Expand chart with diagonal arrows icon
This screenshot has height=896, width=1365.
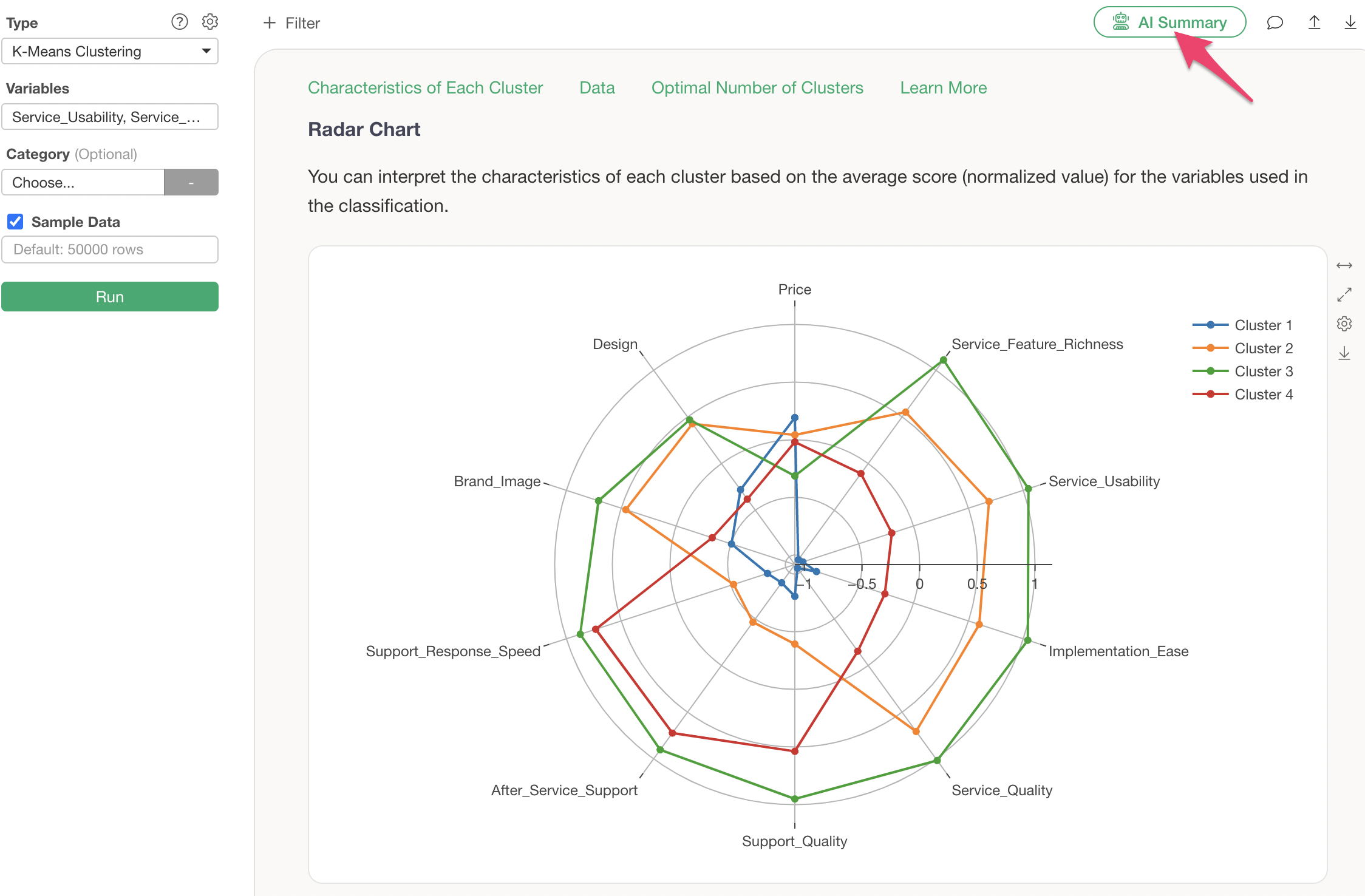(x=1344, y=294)
